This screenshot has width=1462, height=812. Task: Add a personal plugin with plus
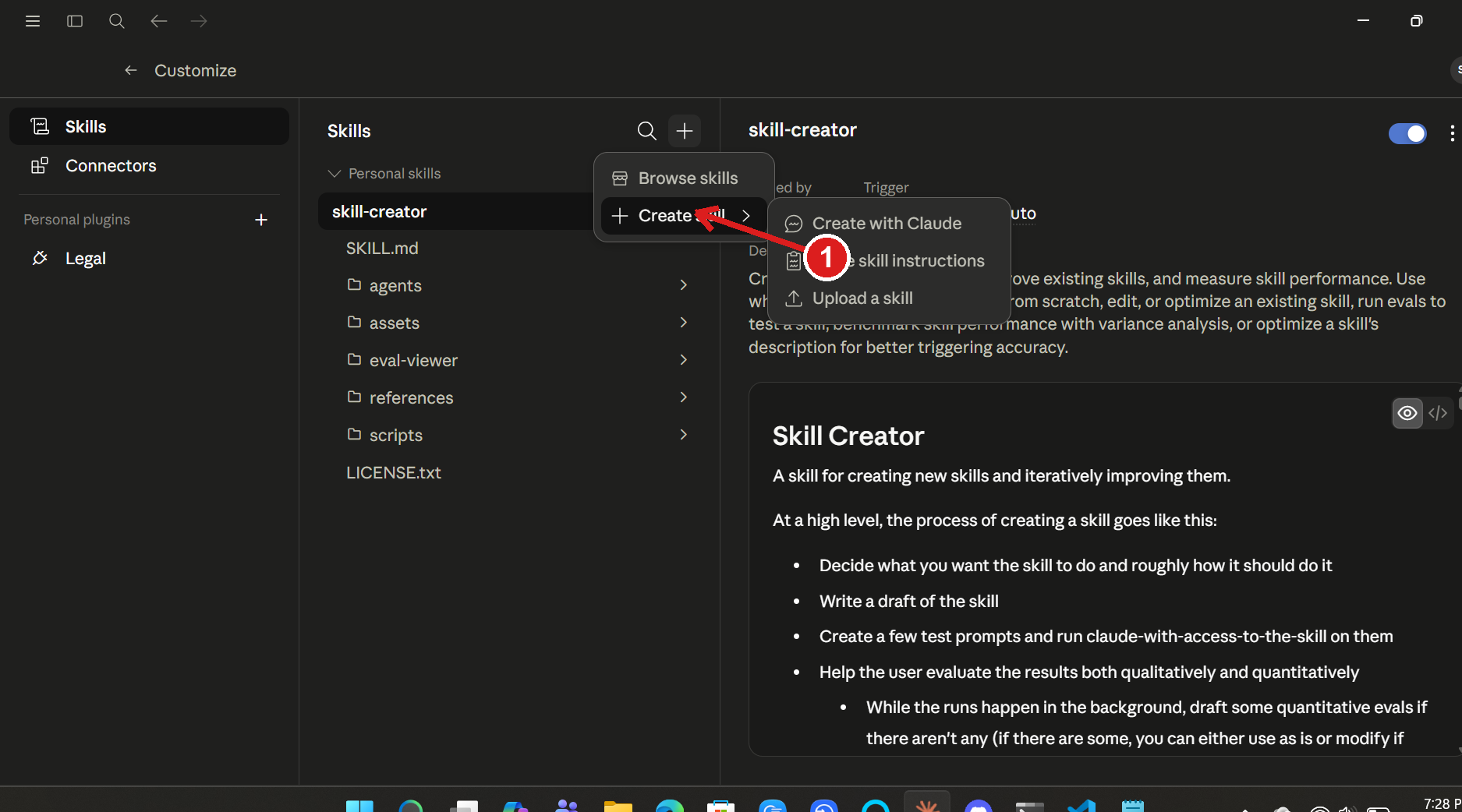click(261, 220)
